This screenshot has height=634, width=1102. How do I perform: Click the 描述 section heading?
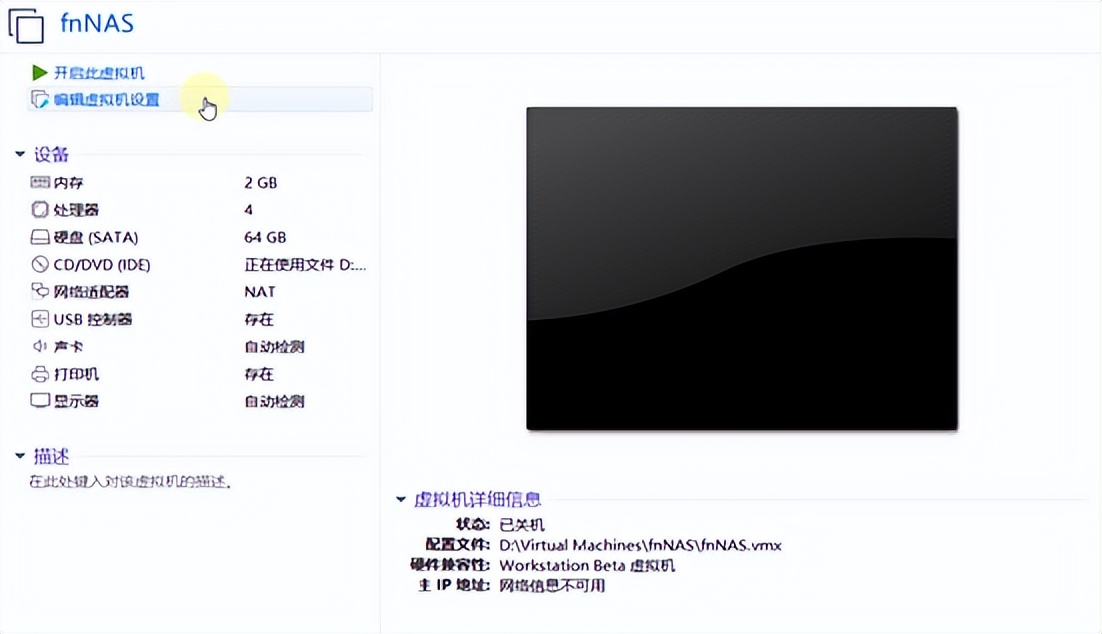click(51, 456)
